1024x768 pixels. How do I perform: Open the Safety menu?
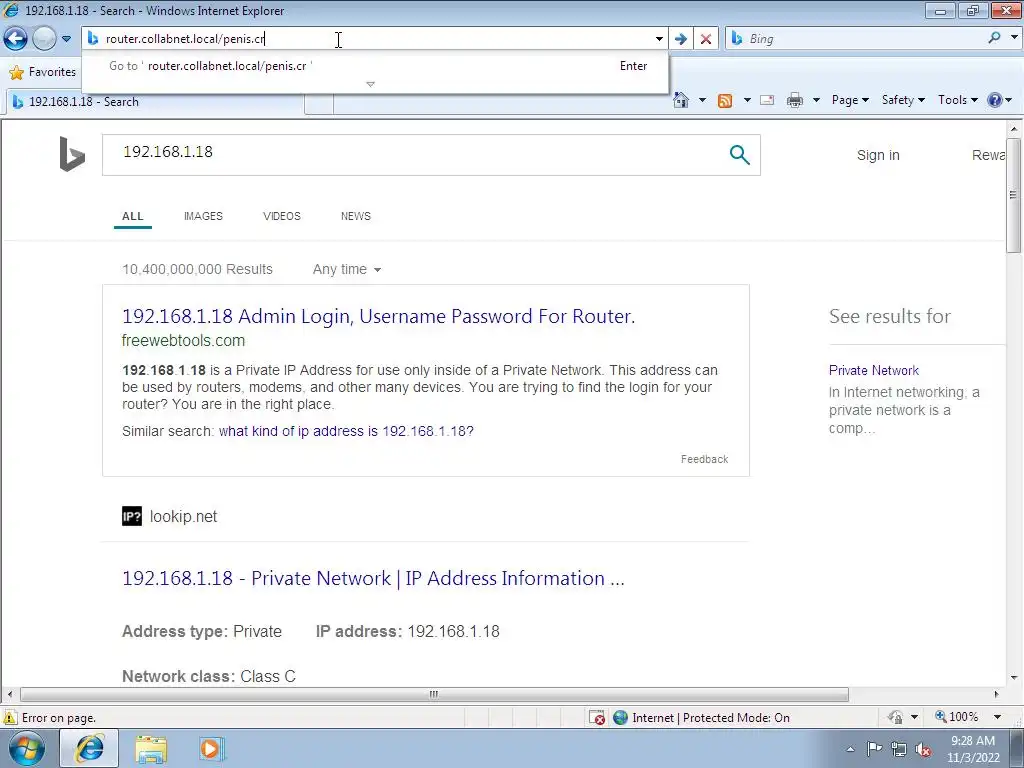(x=903, y=100)
